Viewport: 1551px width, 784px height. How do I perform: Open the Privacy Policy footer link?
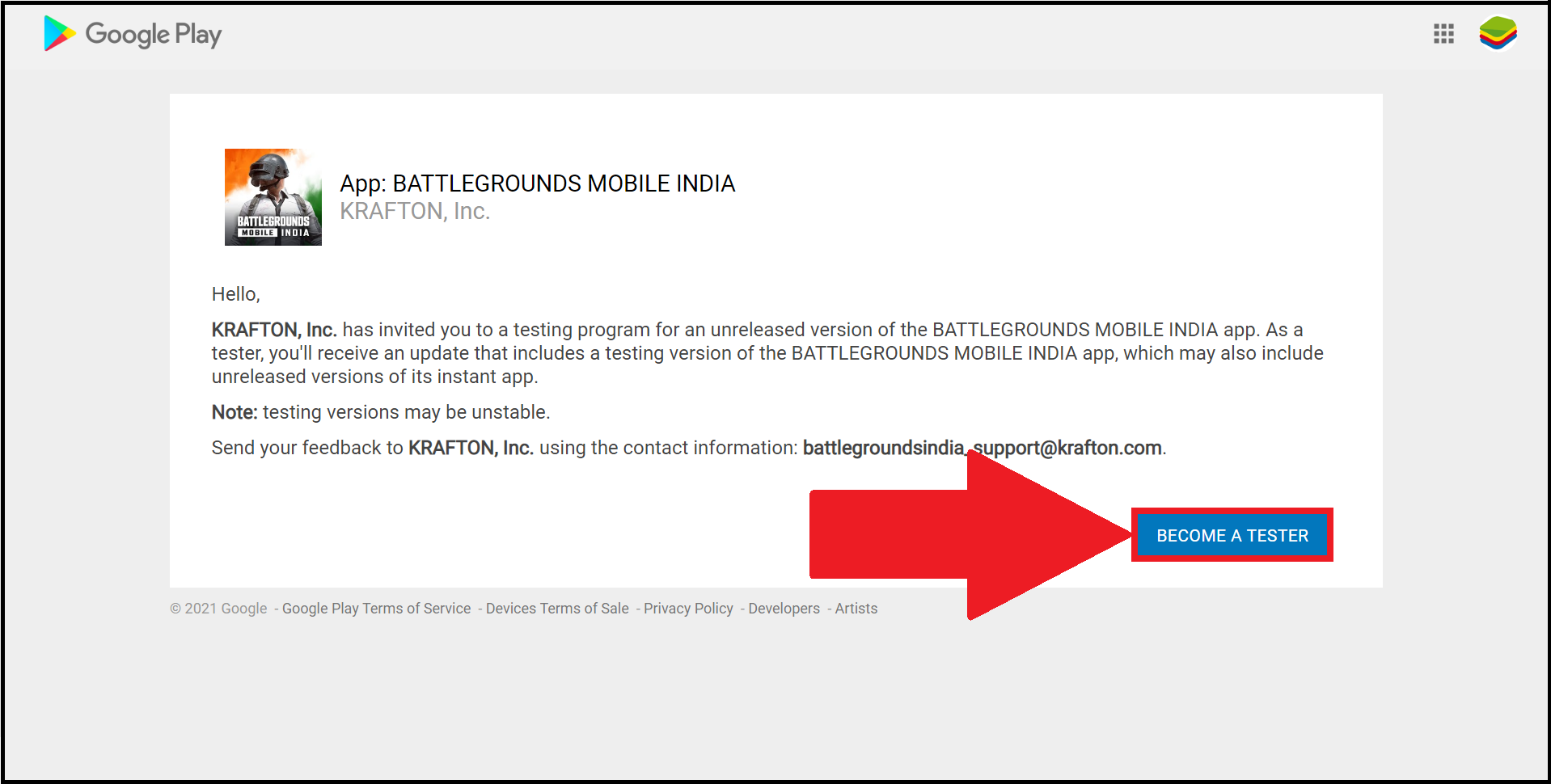pos(688,609)
